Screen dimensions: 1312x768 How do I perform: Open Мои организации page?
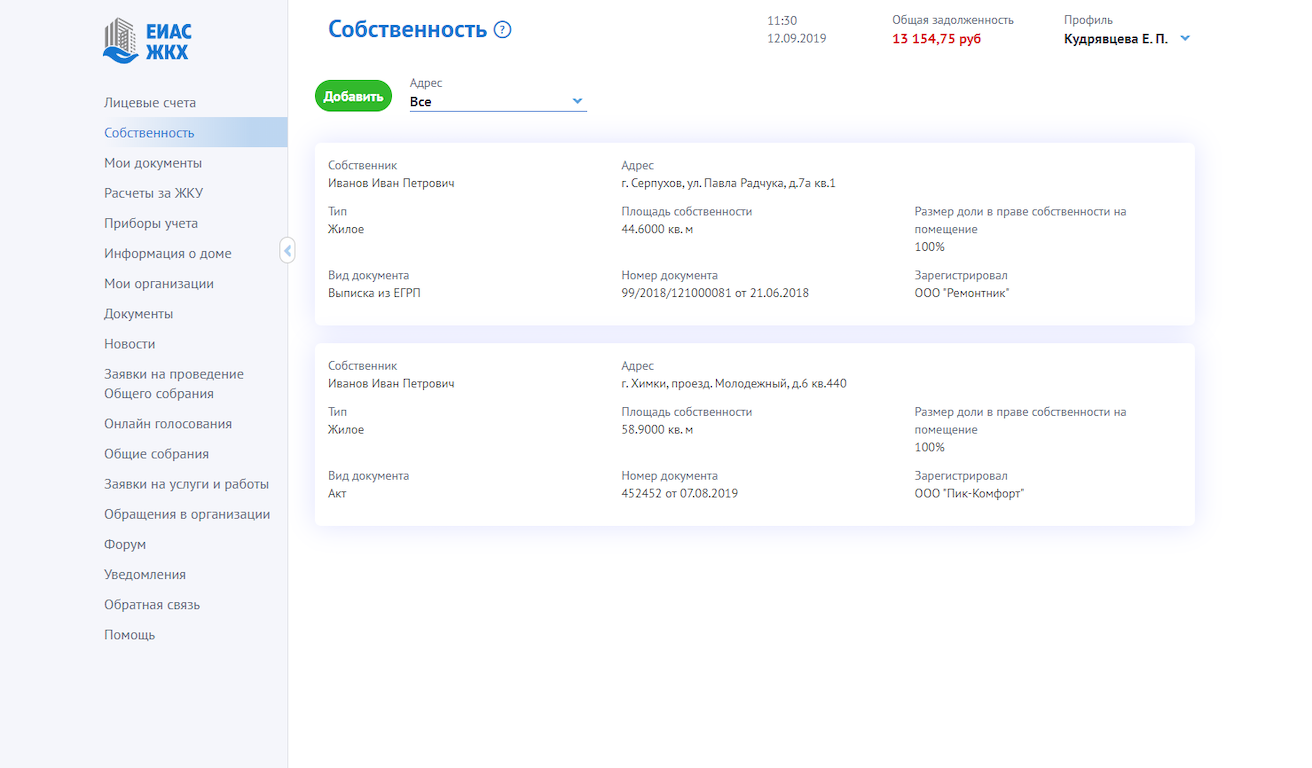tap(159, 283)
